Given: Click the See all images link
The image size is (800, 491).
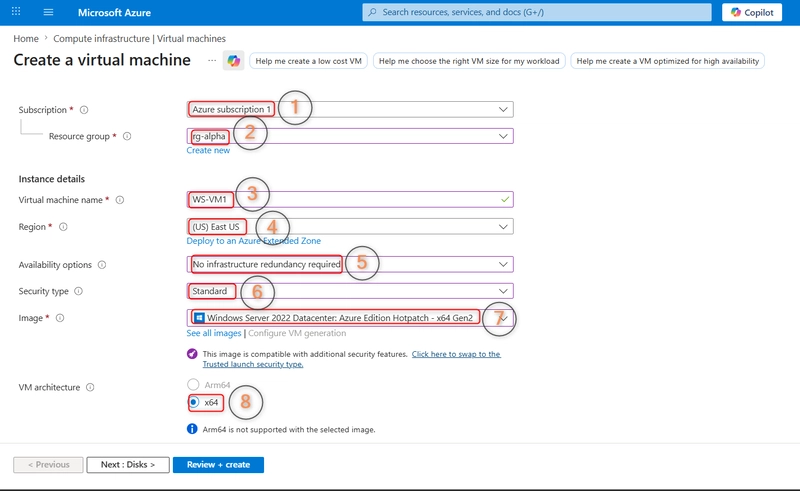Looking at the screenshot, I should (214, 333).
